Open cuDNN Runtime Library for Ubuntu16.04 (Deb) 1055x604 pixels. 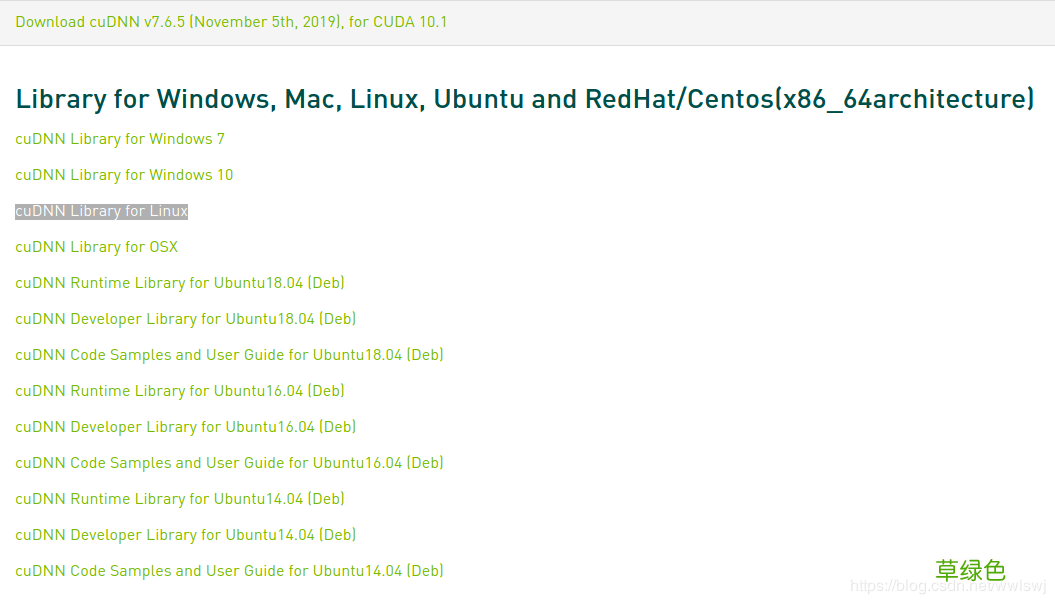tap(179, 390)
